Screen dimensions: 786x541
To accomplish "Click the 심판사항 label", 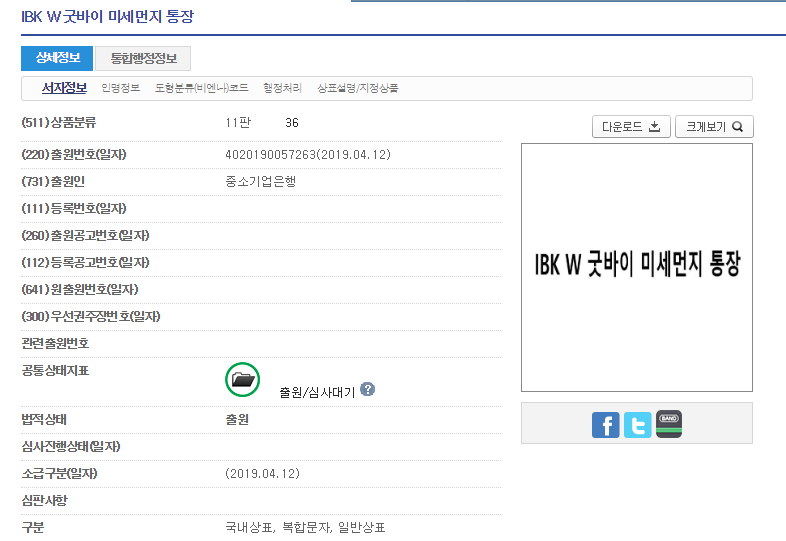I will 44,500.
